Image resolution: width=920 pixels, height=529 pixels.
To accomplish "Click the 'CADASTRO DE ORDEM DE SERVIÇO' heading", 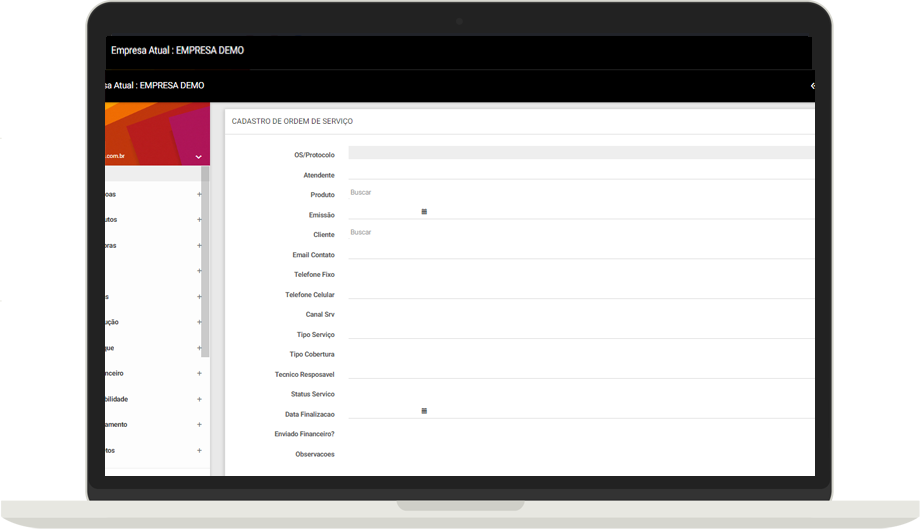I will coord(292,121).
